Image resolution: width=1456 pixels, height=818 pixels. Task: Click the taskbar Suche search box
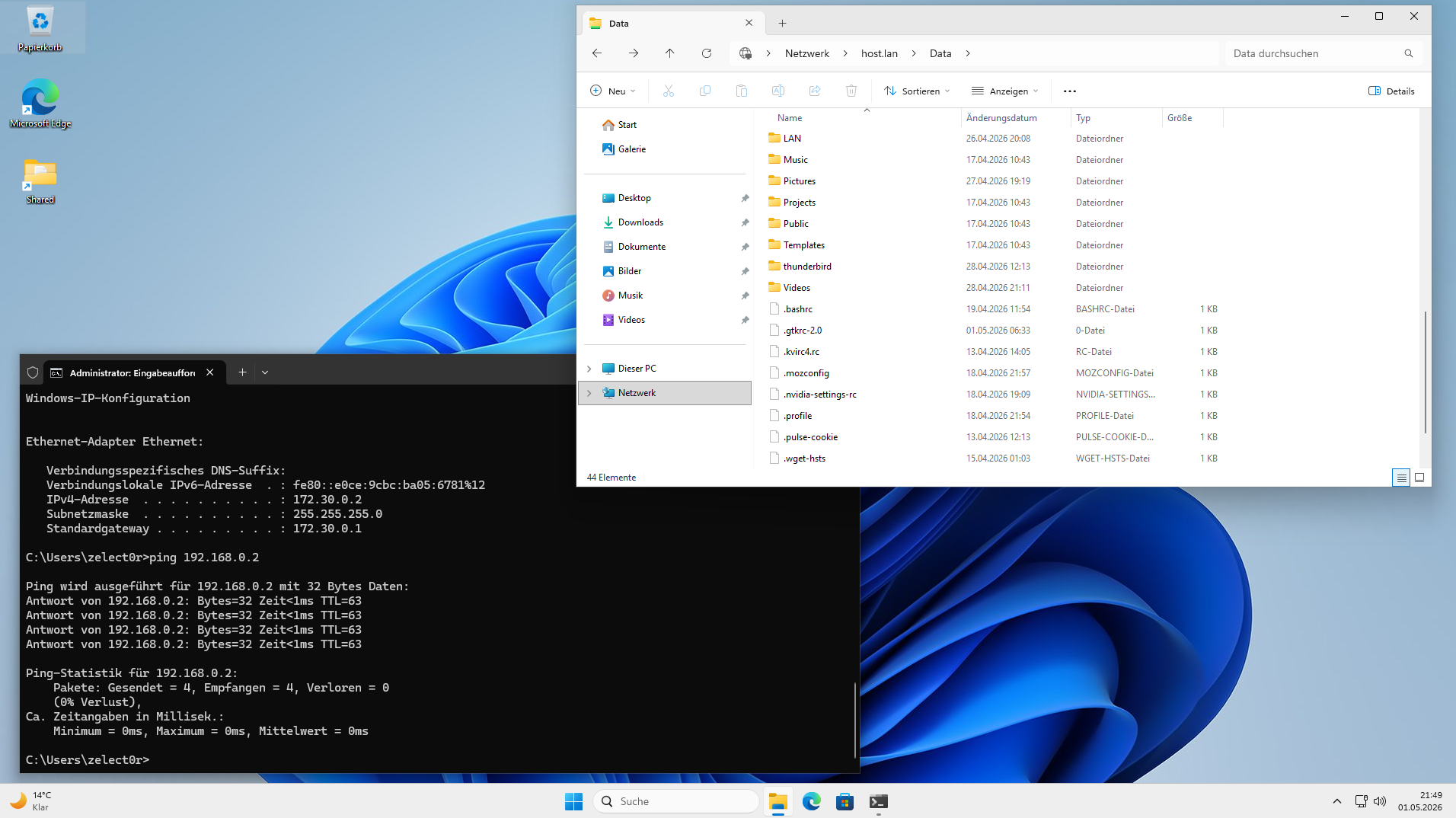[676, 801]
